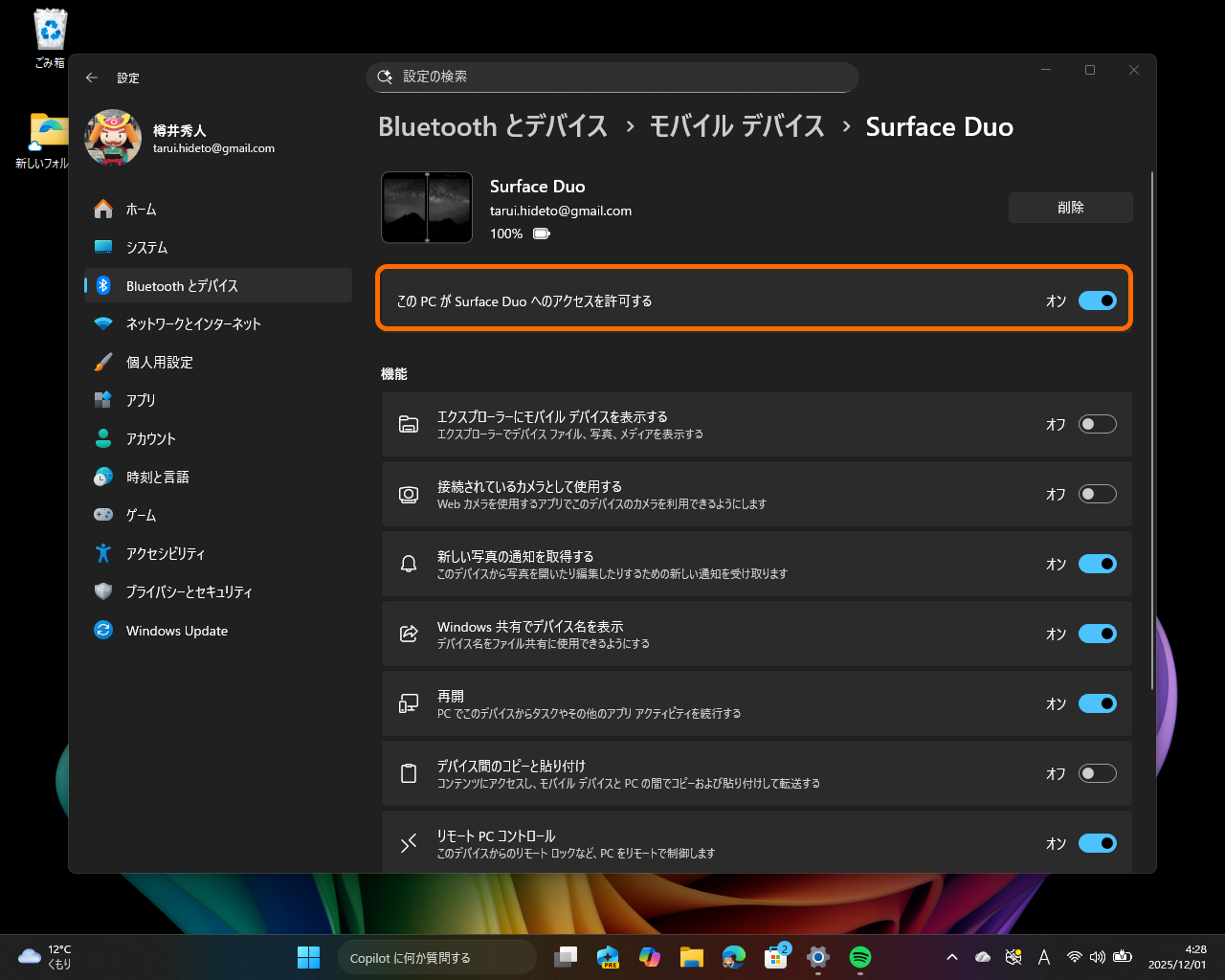Screen dimensions: 1225x980
Task: Toggle このPCがSurface Duoへのアクセスを許可する off
Action: (x=1098, y=300)
